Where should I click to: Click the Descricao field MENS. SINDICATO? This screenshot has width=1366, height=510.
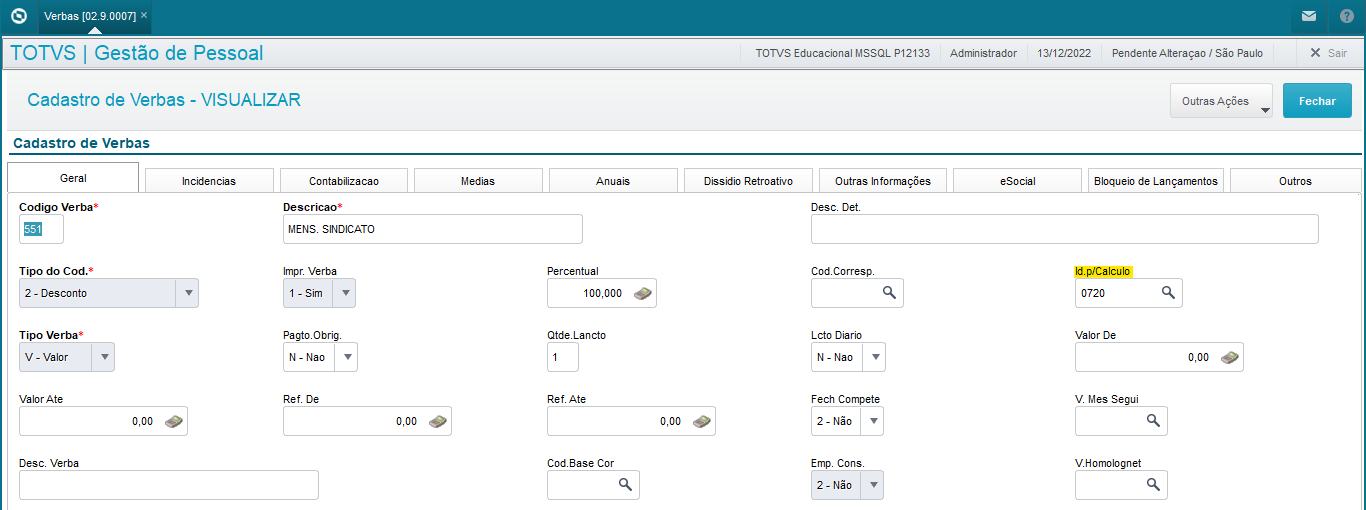point(432,229)
